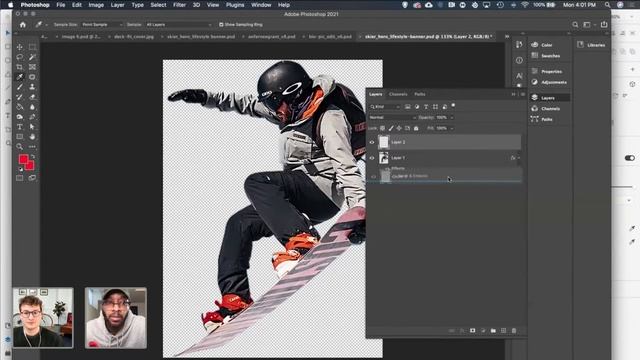Toggle the layer filter on/off switch

(453, 106)
